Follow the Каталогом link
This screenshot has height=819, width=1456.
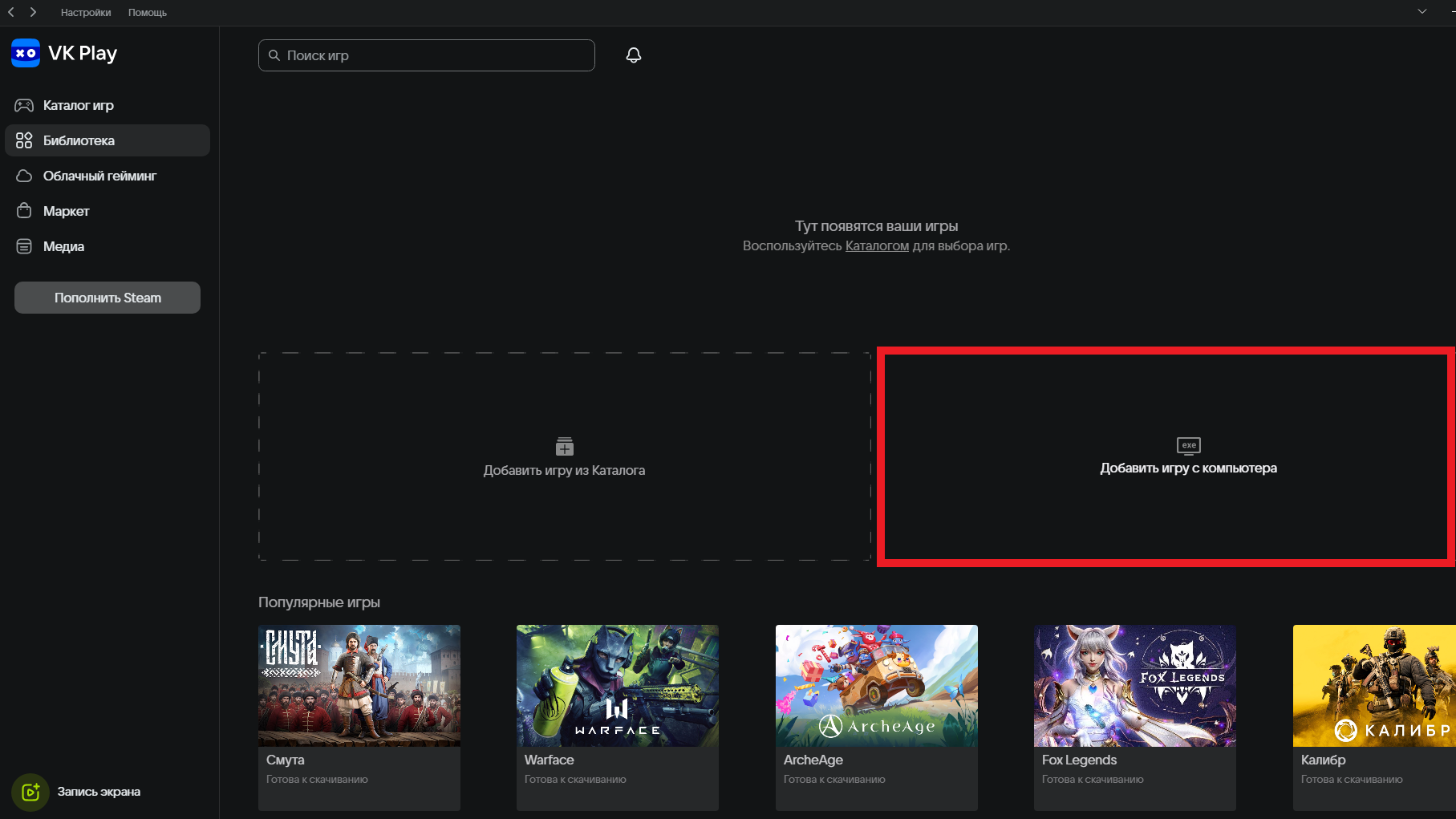pos(877,245)
